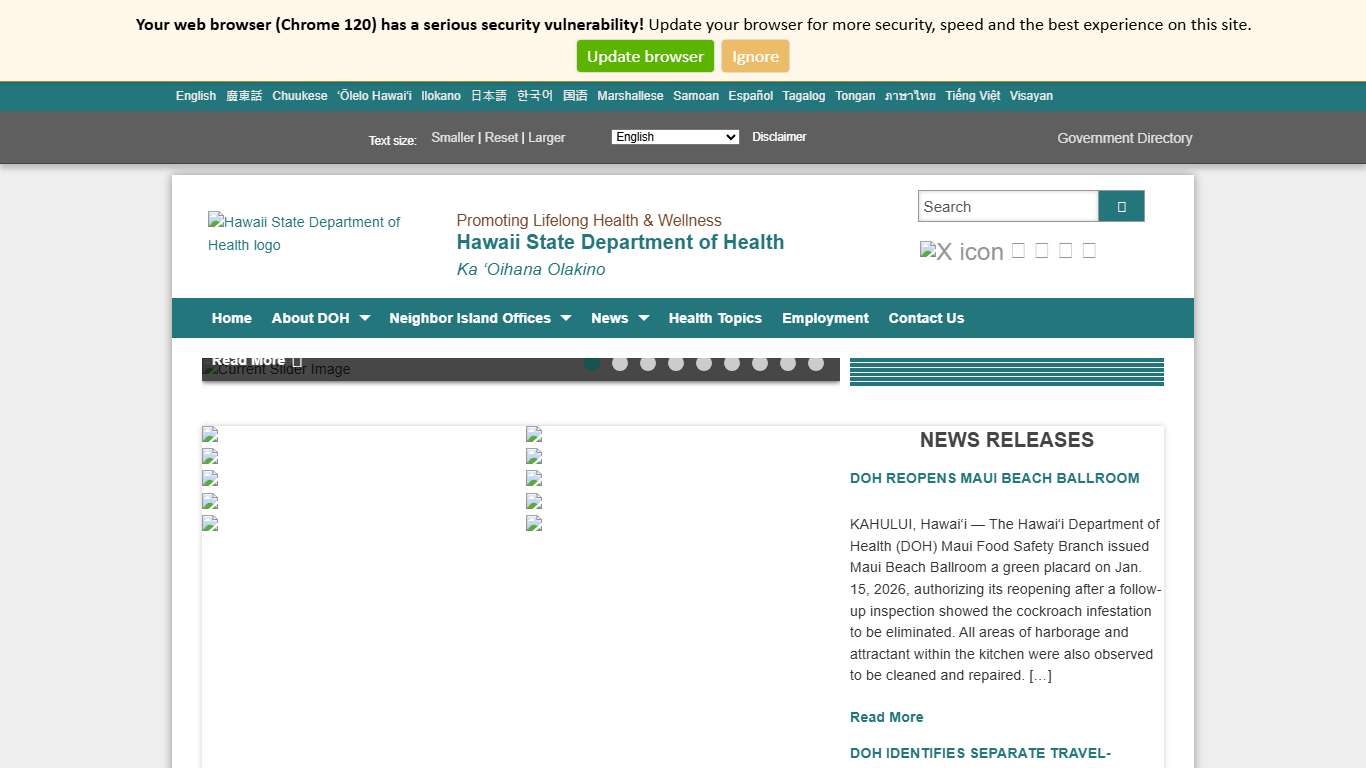
Task: Click the search magnifier icon
Action: (1121, 206)
